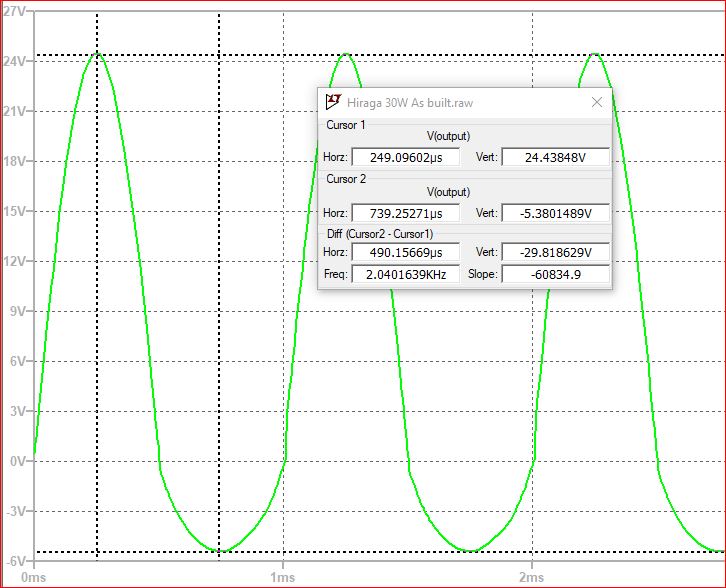Click Diff (Cursor2 - Cursor1) heading
This screenshot has width=726, height=588.
[x=380, y=234]
